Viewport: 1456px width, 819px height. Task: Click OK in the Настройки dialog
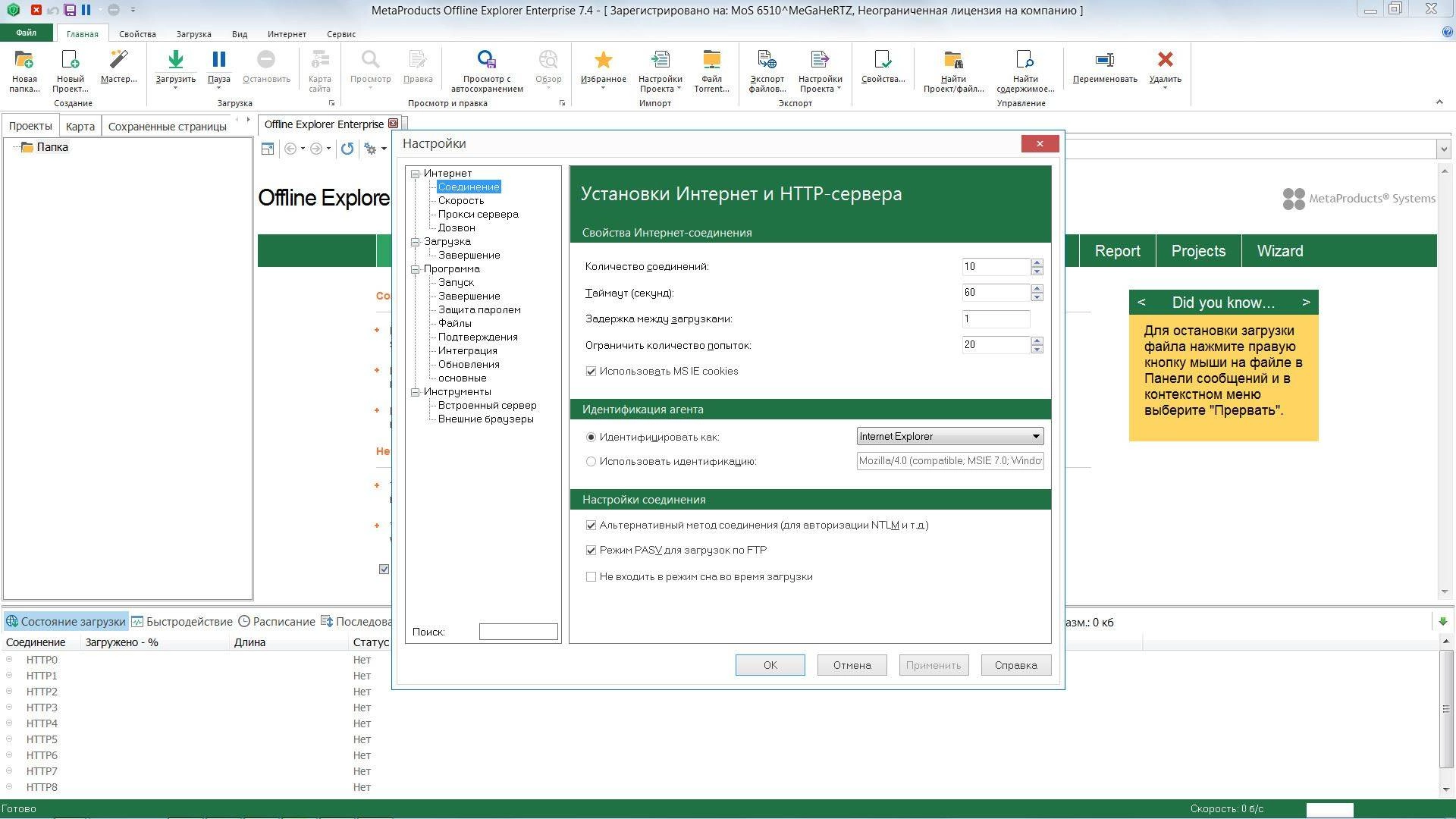coord(770,665)
